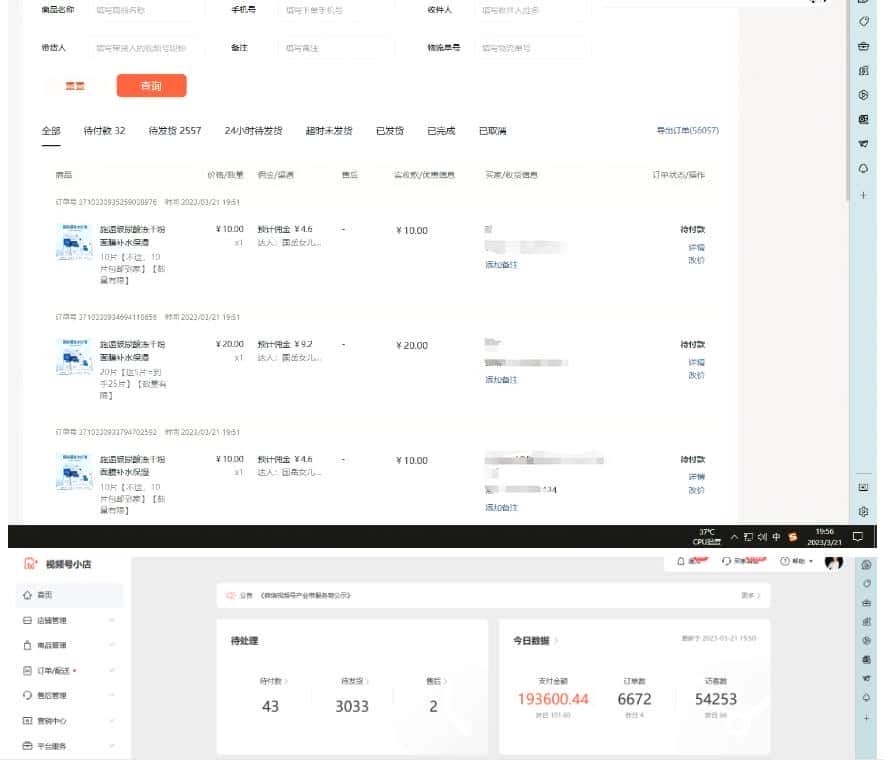Image resolution: width=884 pixels, height=760 pixels.
Task: Open Windows notification center icon
Action: [x=857, y=536]
